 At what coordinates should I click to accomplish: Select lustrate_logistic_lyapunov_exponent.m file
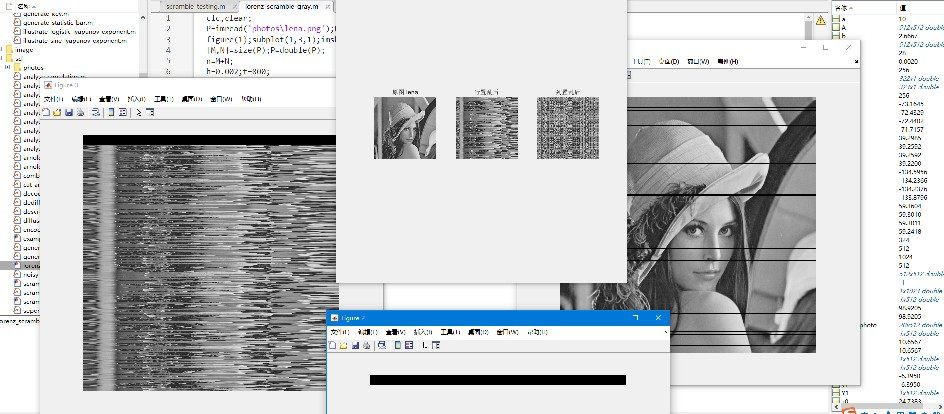coord(75,31)
